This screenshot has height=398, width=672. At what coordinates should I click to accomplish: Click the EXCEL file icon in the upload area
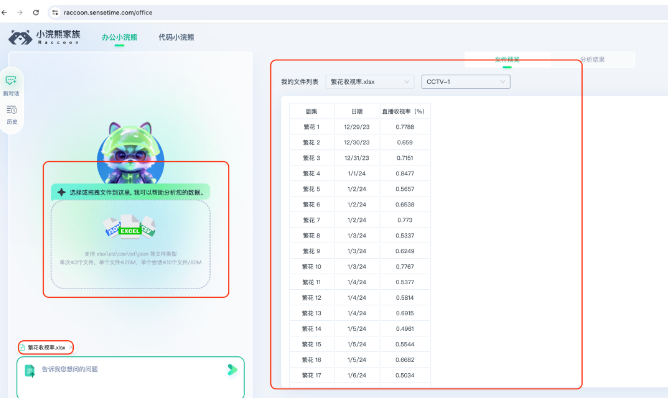click(x=130, y=226)
